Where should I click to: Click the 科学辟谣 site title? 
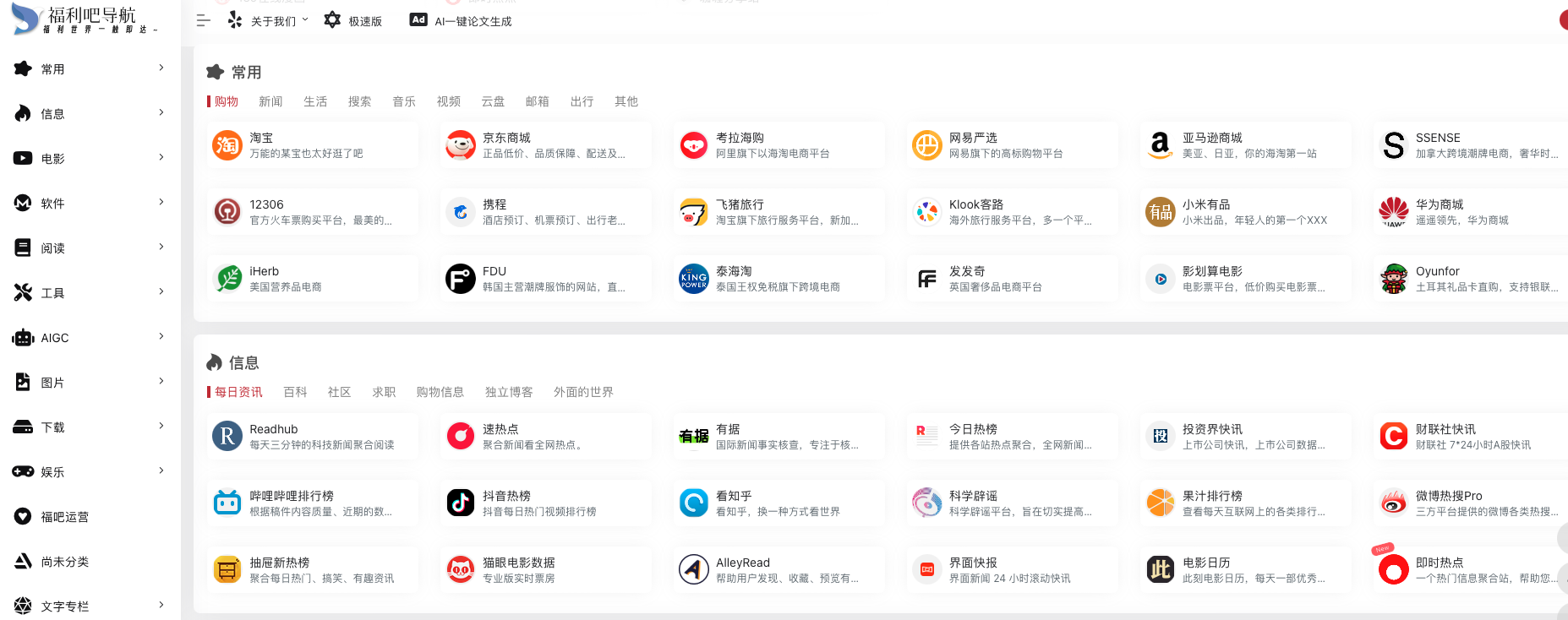pyautogui.click(x=973, y=496)
